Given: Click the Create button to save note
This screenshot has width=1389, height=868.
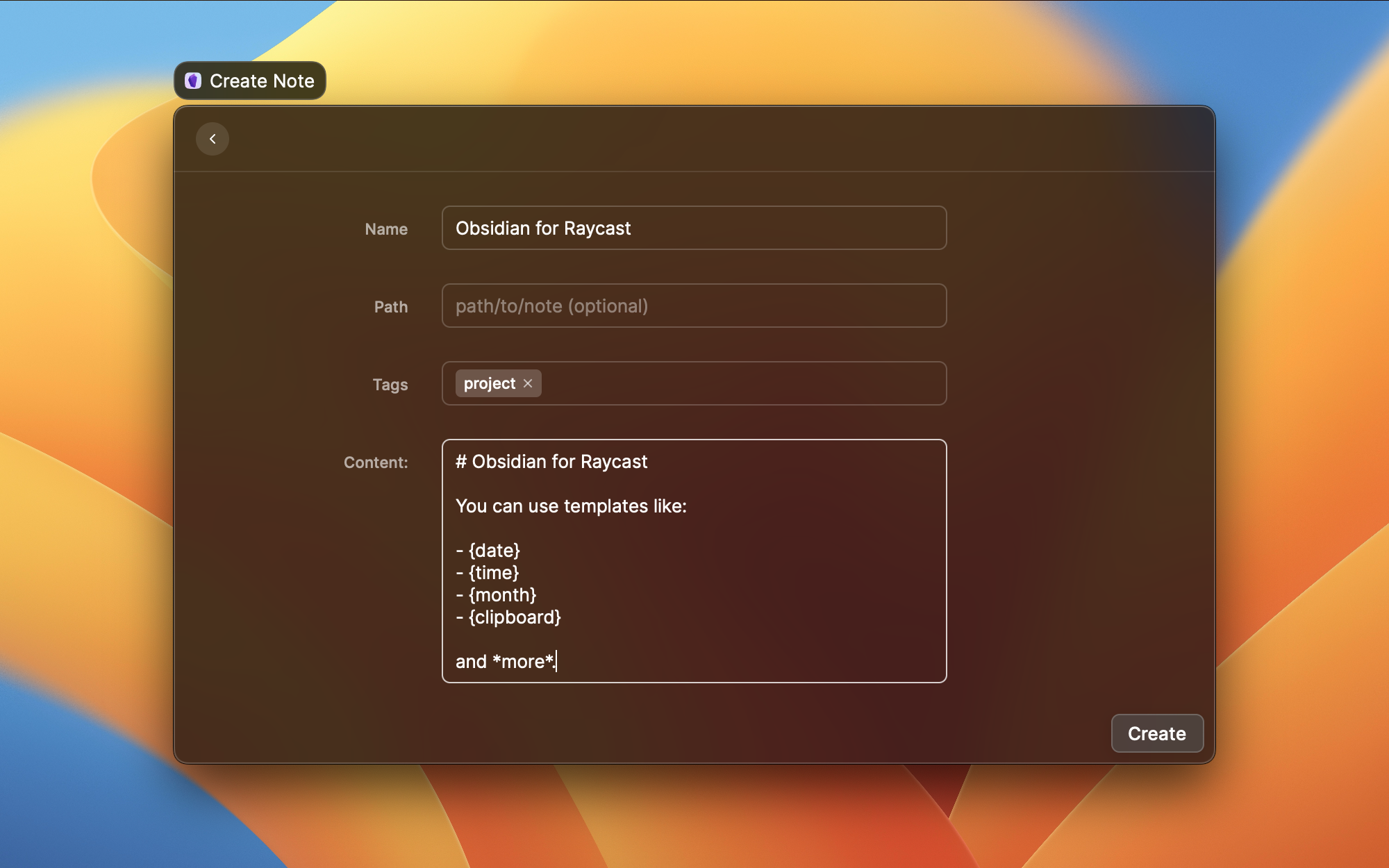Looking at the screenshot, I should coord(1156,734).
